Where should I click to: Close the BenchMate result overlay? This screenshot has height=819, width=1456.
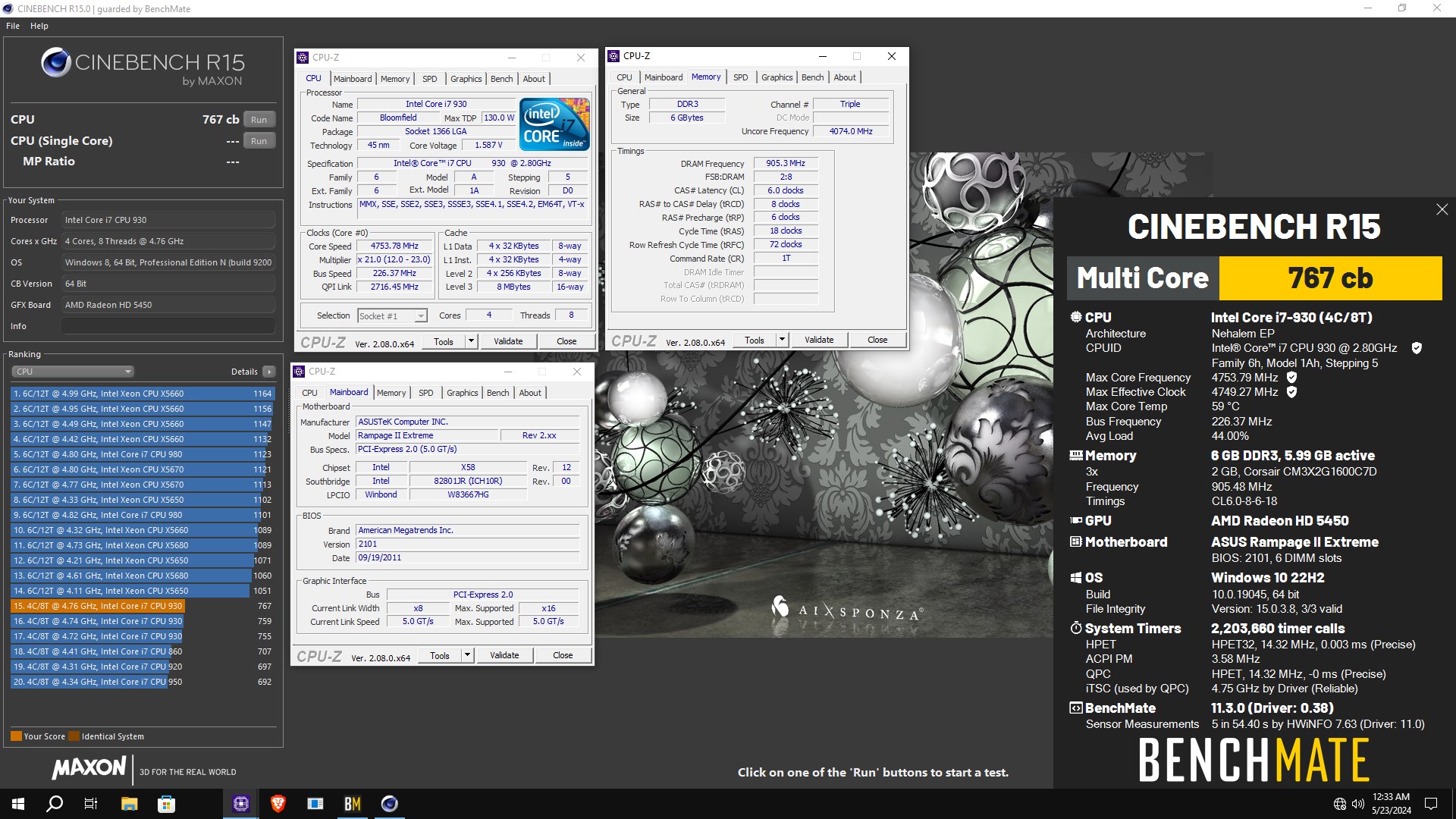tap(1442, 209)
